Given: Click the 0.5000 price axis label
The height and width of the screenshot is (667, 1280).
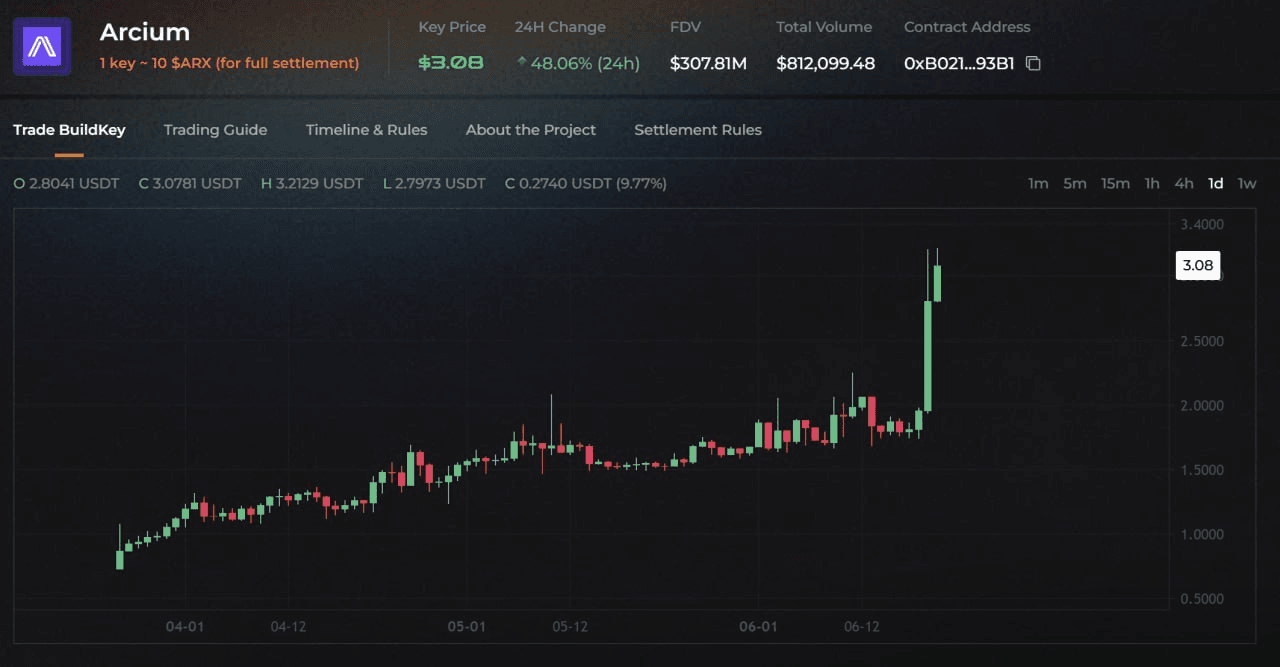Looking at the screenshot, I should tap(1202, 599).
